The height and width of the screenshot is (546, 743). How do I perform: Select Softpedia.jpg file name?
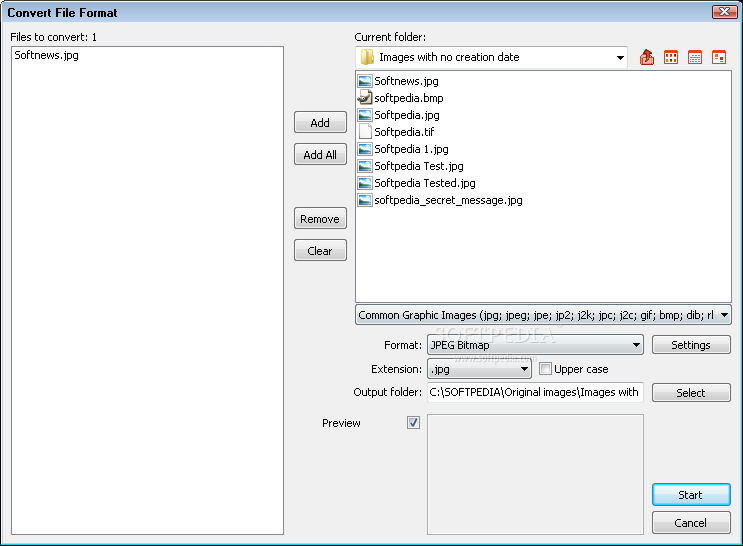(x=407, y=115)
